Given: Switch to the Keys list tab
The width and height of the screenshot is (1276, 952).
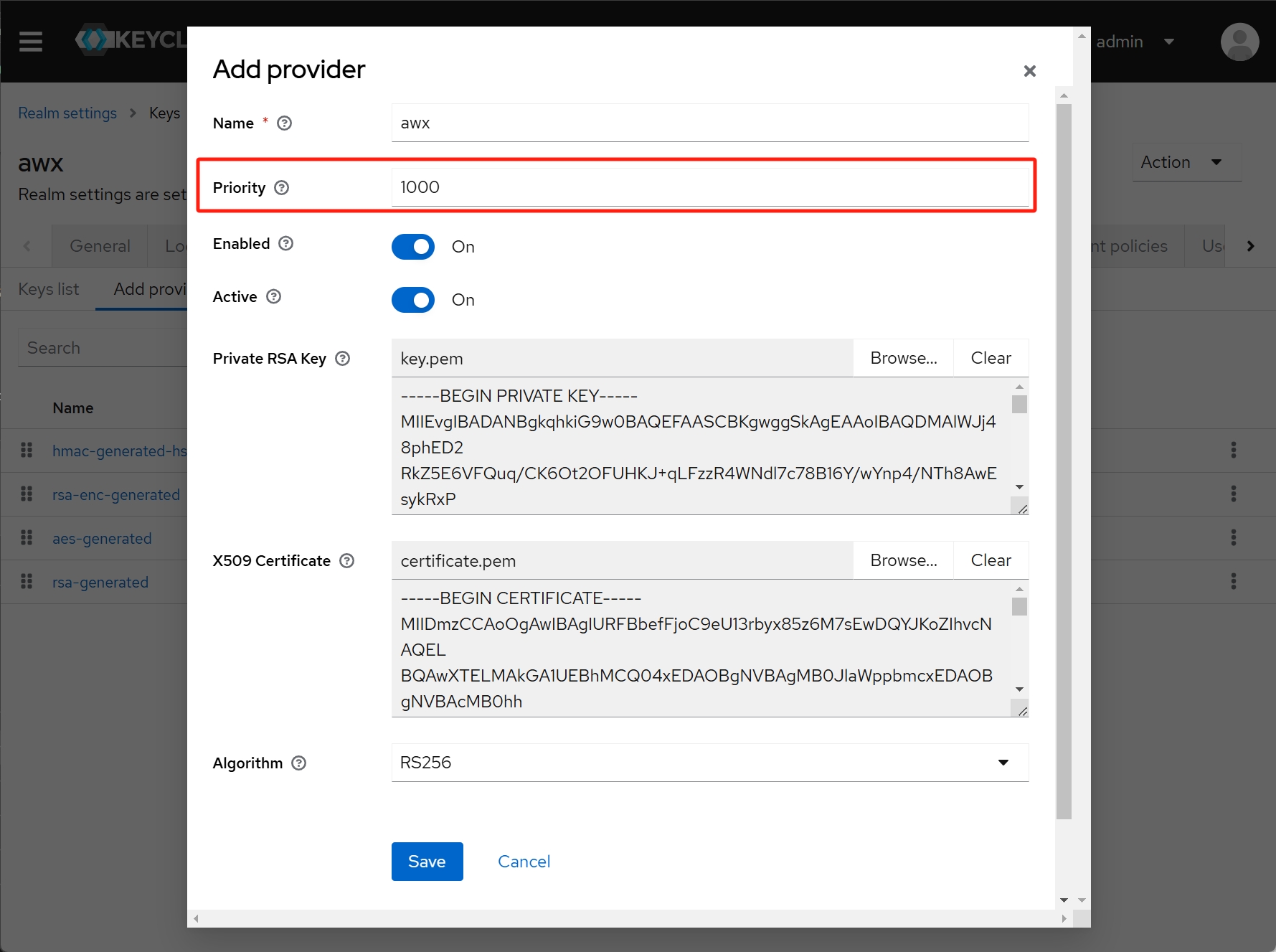Looking at the screenshot, I should (x=49, y=289).
